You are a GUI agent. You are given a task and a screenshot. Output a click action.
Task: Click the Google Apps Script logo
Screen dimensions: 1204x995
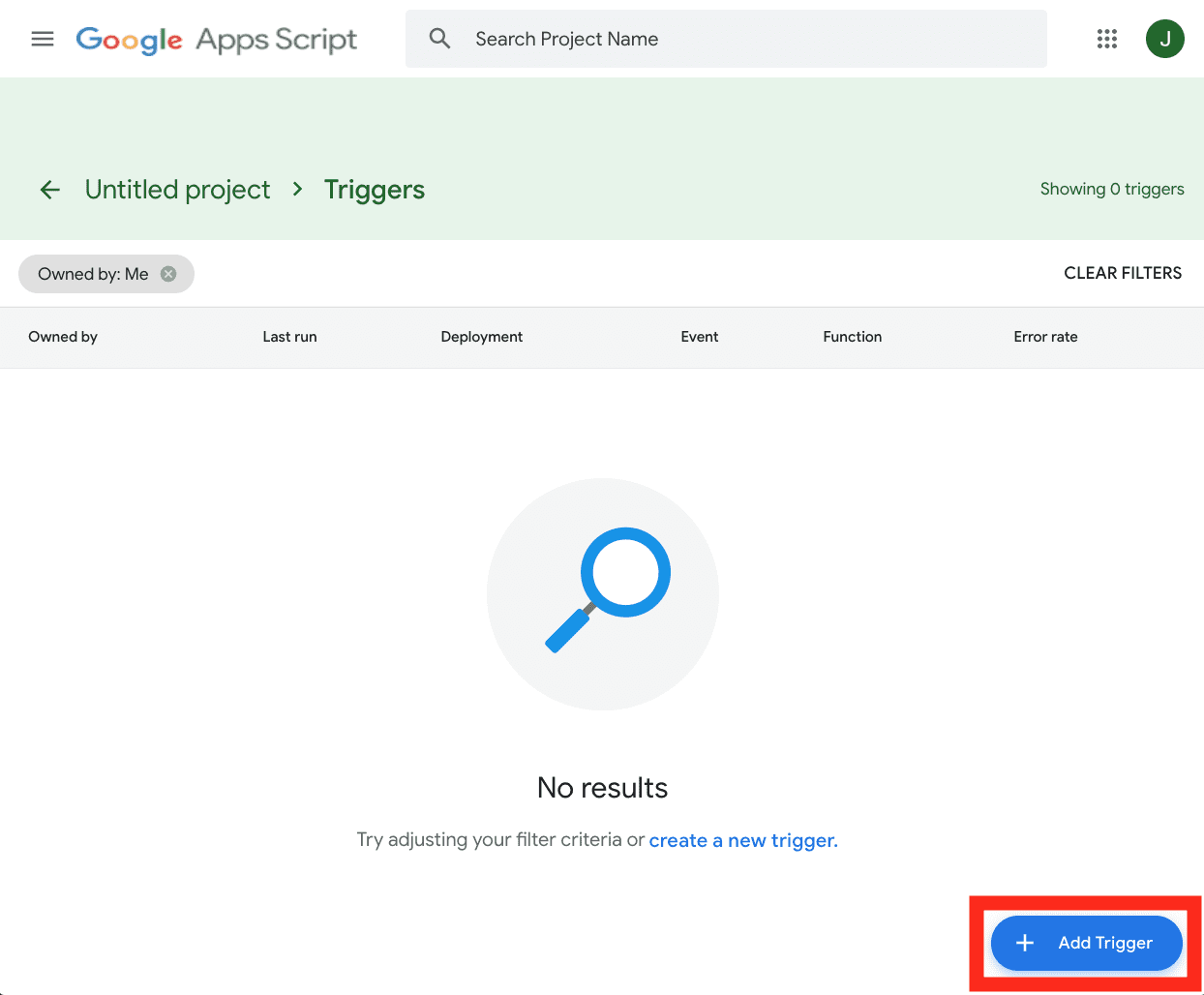click(217, 40)
